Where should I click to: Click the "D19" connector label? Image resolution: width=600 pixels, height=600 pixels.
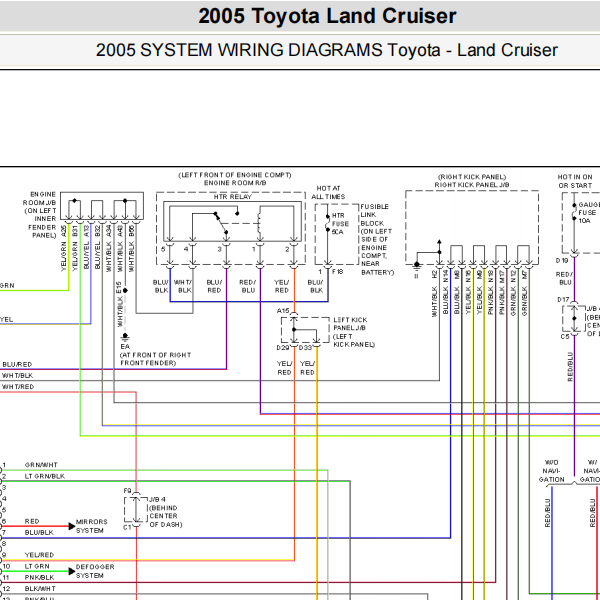[x=562, y=261]
